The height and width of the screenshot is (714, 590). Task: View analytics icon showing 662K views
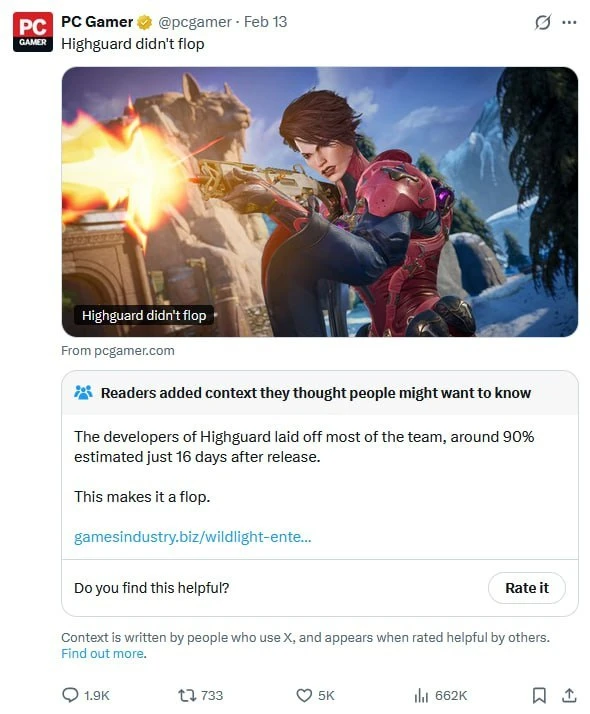point(421,695)
